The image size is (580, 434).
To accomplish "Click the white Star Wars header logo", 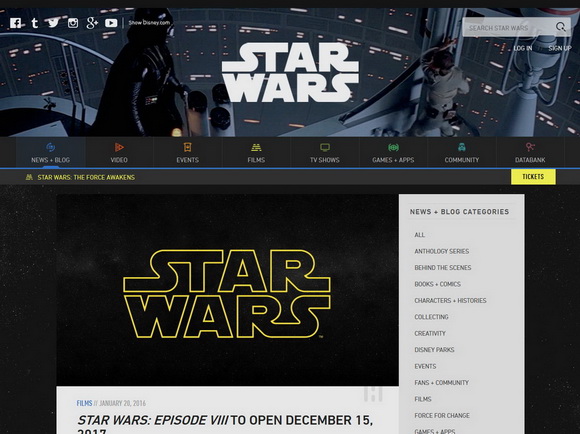I will (x=290, y=72).
